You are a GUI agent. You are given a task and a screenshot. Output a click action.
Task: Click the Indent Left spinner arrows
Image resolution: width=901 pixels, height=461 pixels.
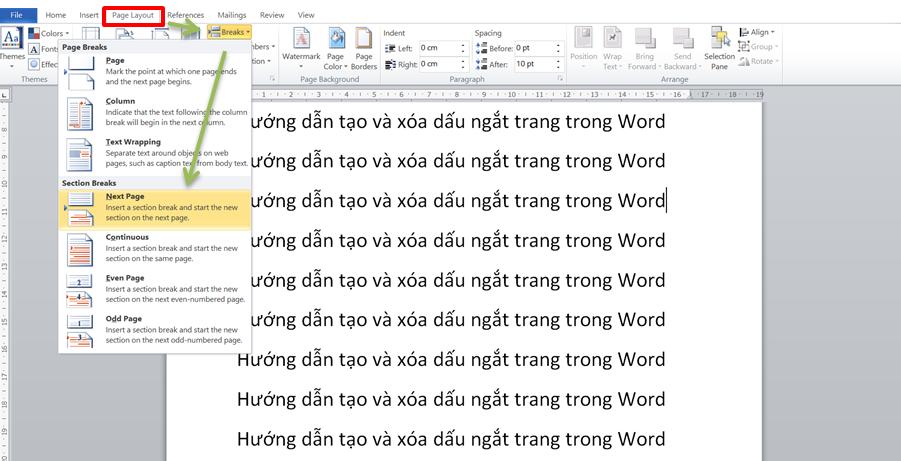pyautogui.click(x=464, y=48)
